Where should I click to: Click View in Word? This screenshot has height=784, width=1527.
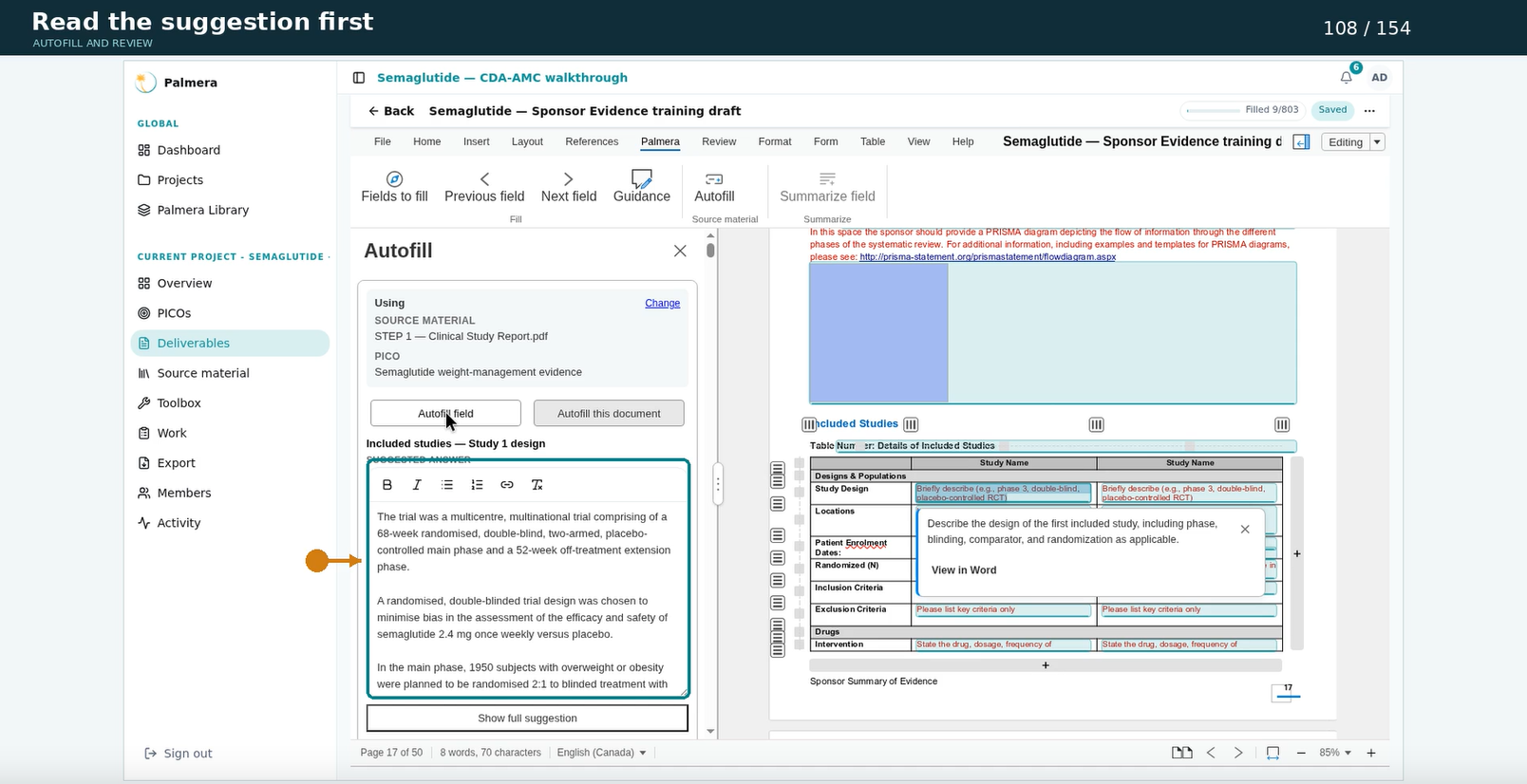[964, 570]
